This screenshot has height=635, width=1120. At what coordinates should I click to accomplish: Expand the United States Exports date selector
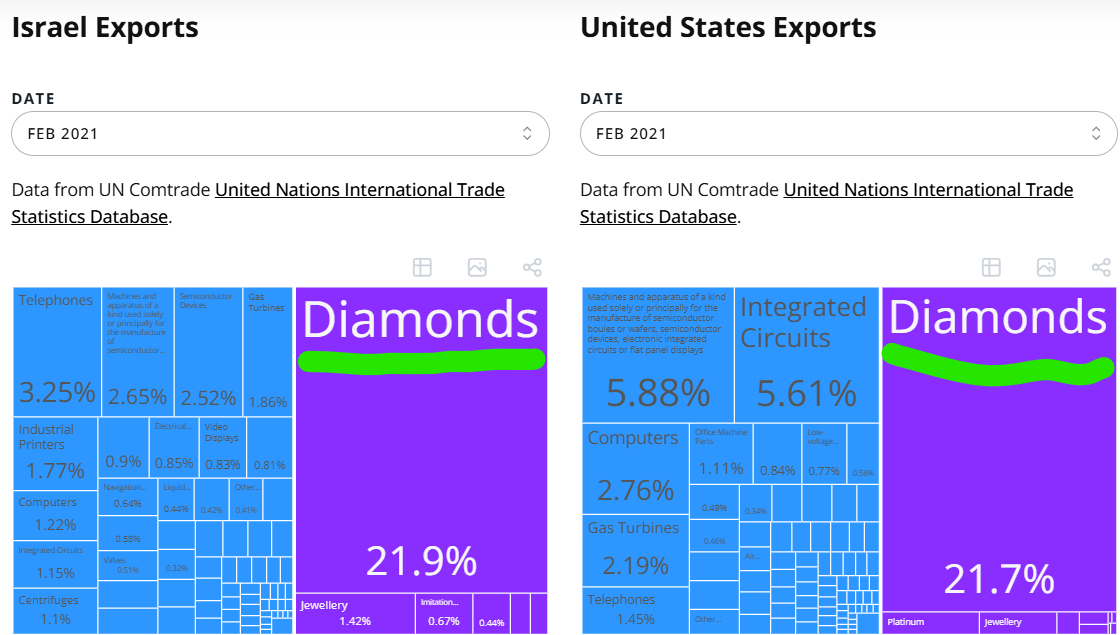[x=848, y=134]
